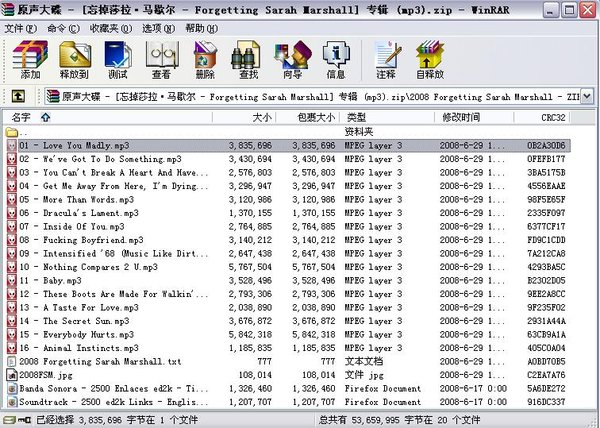Click the 注释 (Comment) toolbar icon
The width and height of the screenshot is (600, 428).
click(386, 54)
